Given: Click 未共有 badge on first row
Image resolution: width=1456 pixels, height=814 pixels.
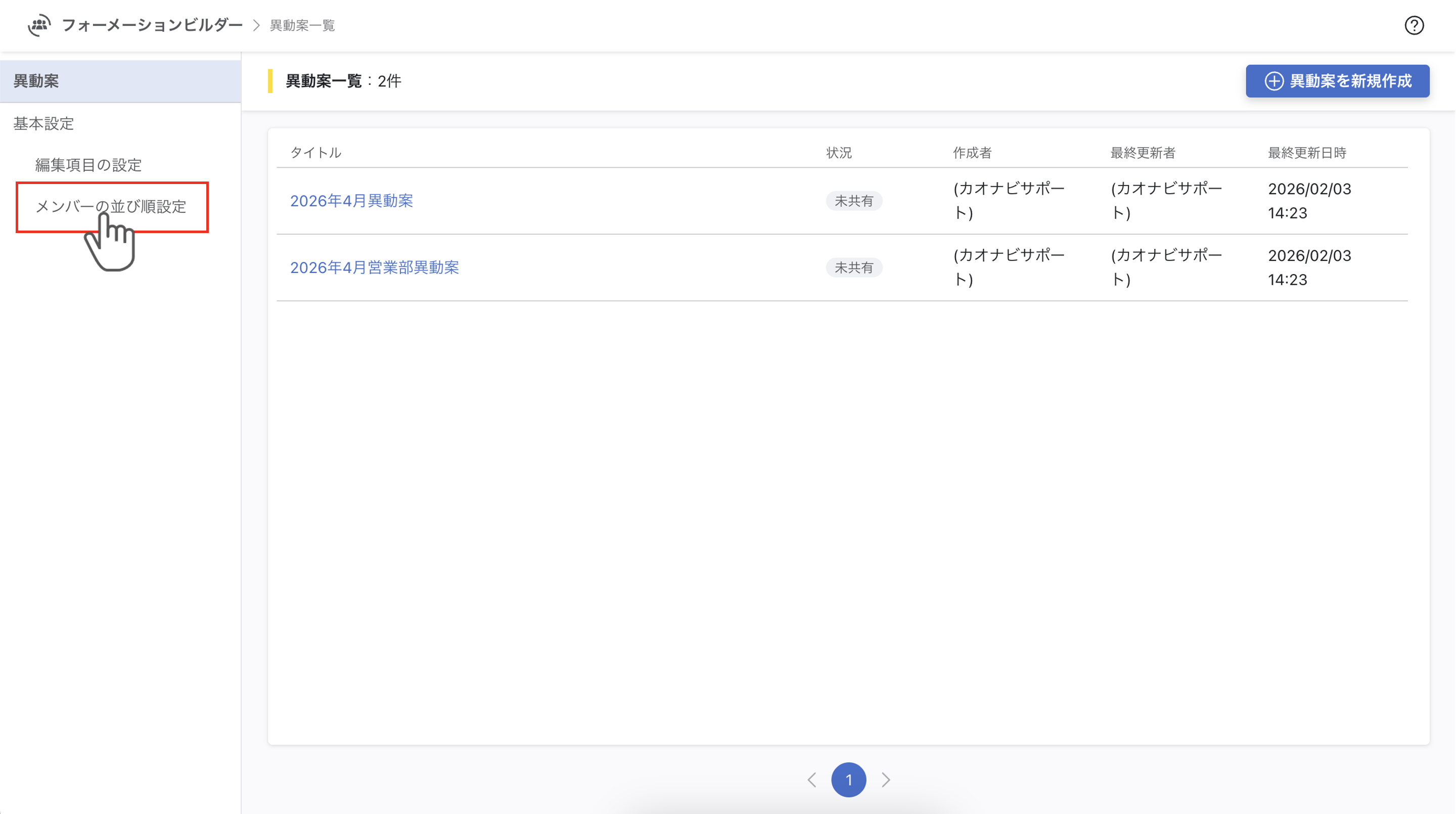Looking at the screenshot, I should coord(853,201).
